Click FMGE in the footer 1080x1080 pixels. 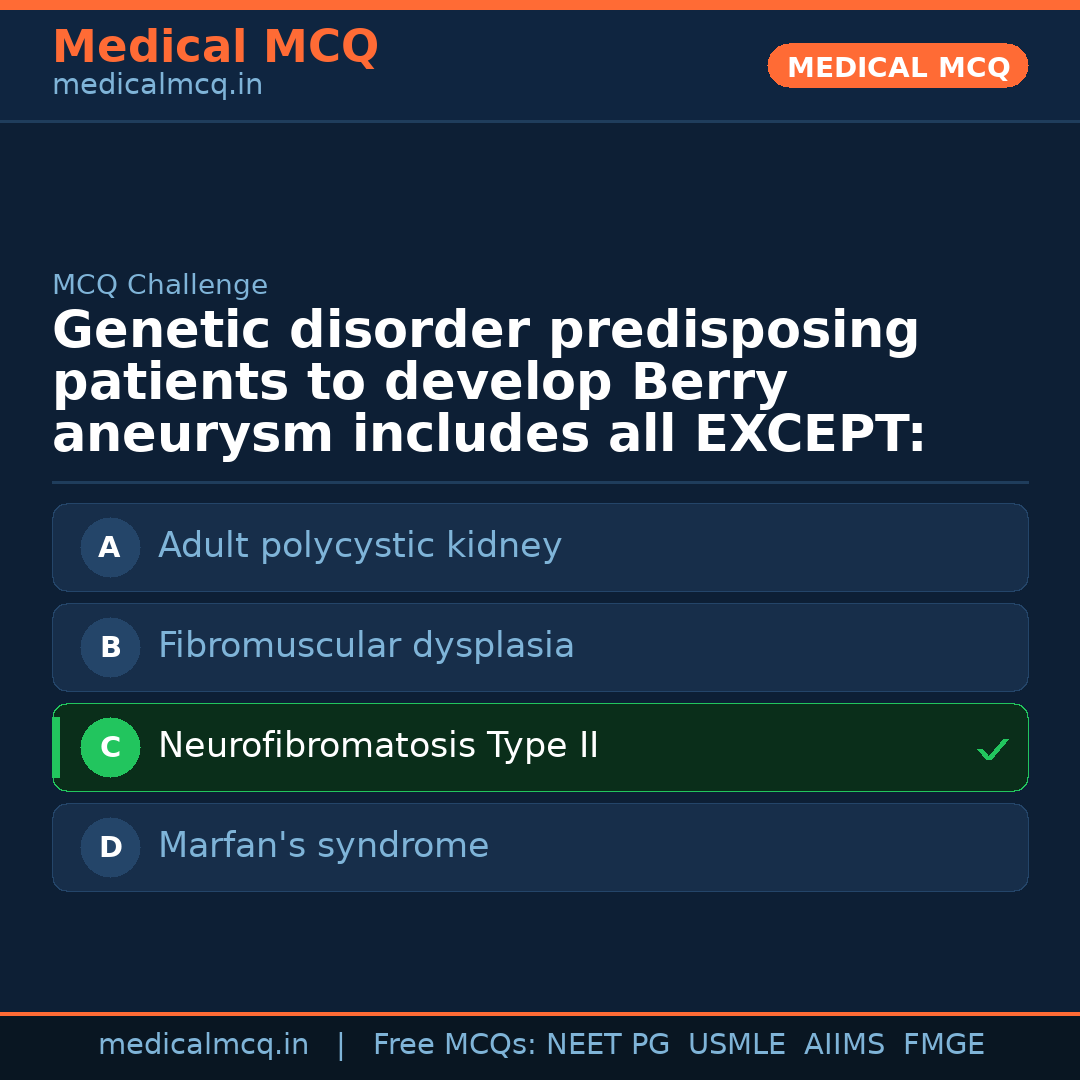[x=943, y=1045]
